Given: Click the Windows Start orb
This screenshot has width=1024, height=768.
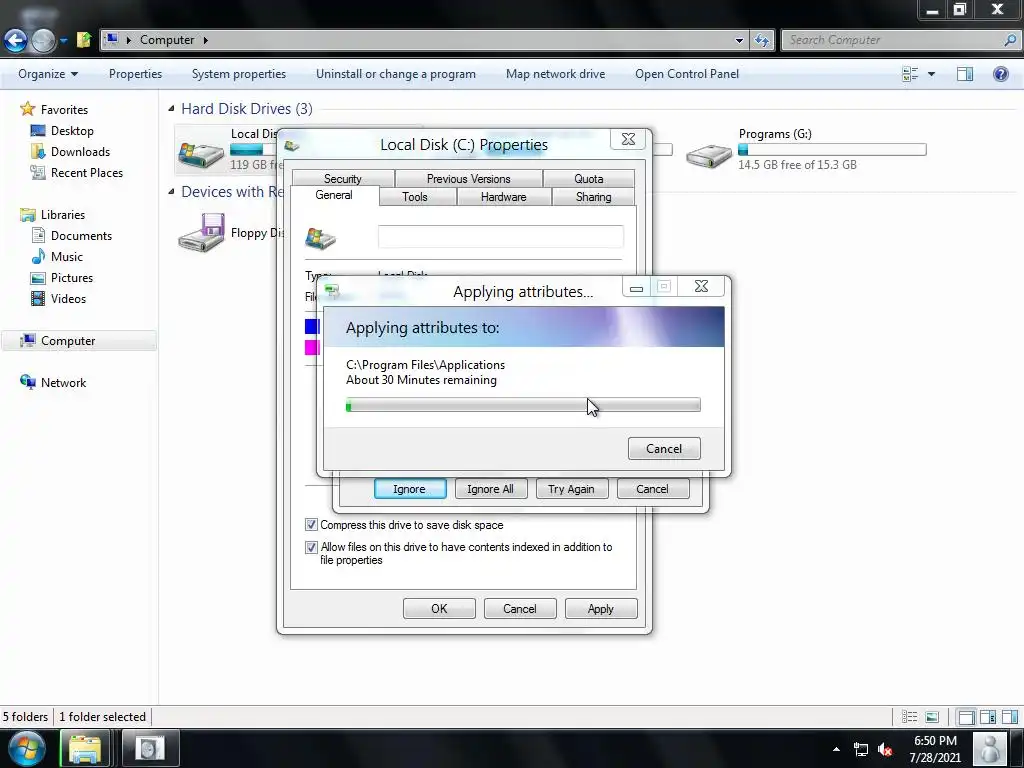Looking at the screenshot, I should point(27,748).
